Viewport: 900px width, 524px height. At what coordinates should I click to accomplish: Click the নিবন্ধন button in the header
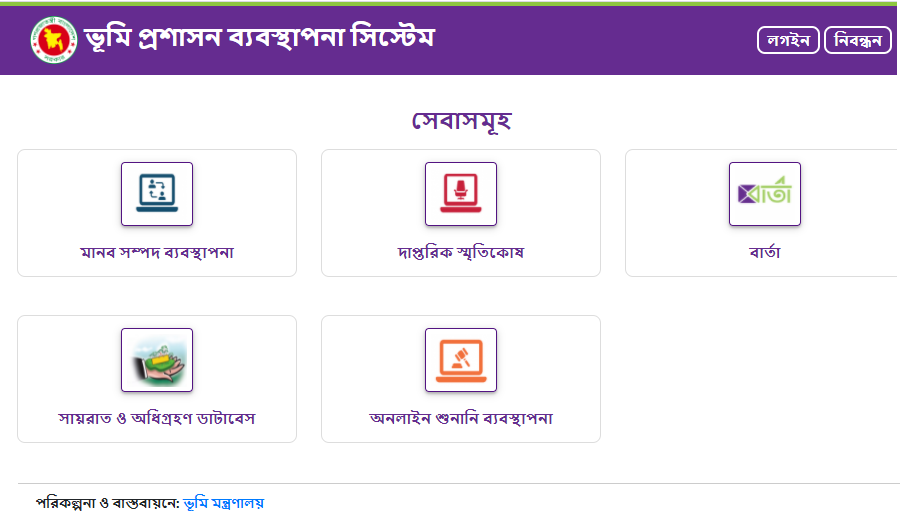pos(858,40)
